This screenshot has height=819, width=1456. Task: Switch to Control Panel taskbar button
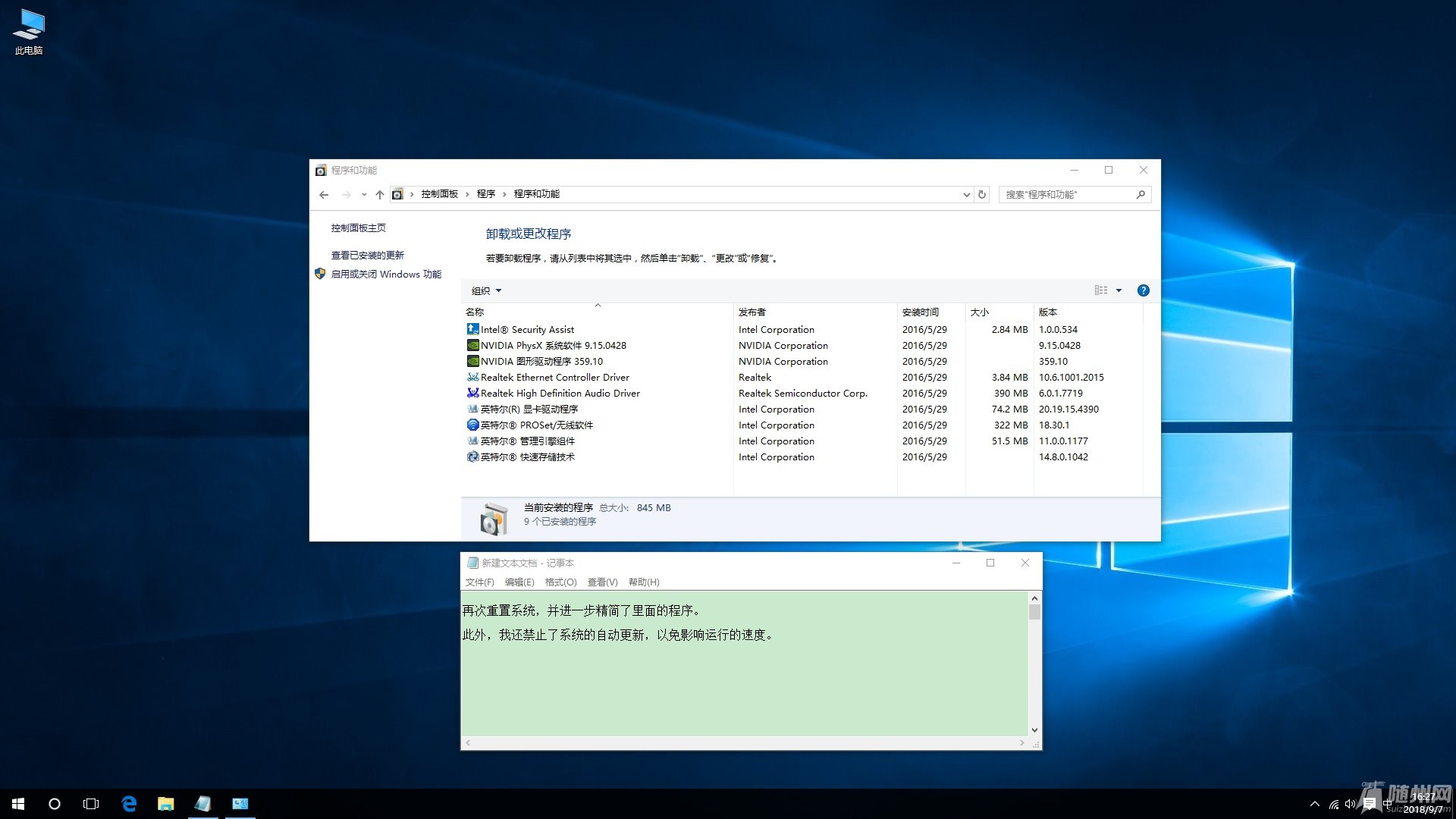240,804
